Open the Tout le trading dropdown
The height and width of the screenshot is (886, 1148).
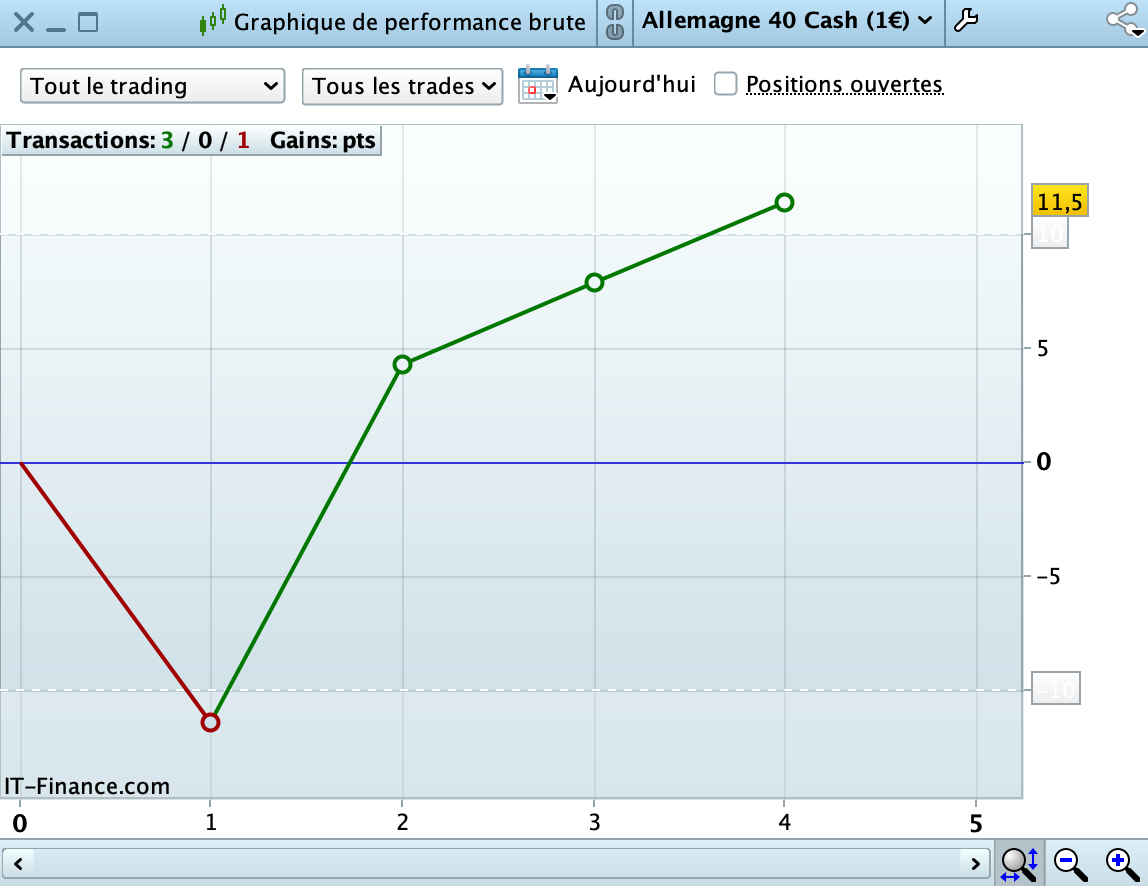pos(152,86)
